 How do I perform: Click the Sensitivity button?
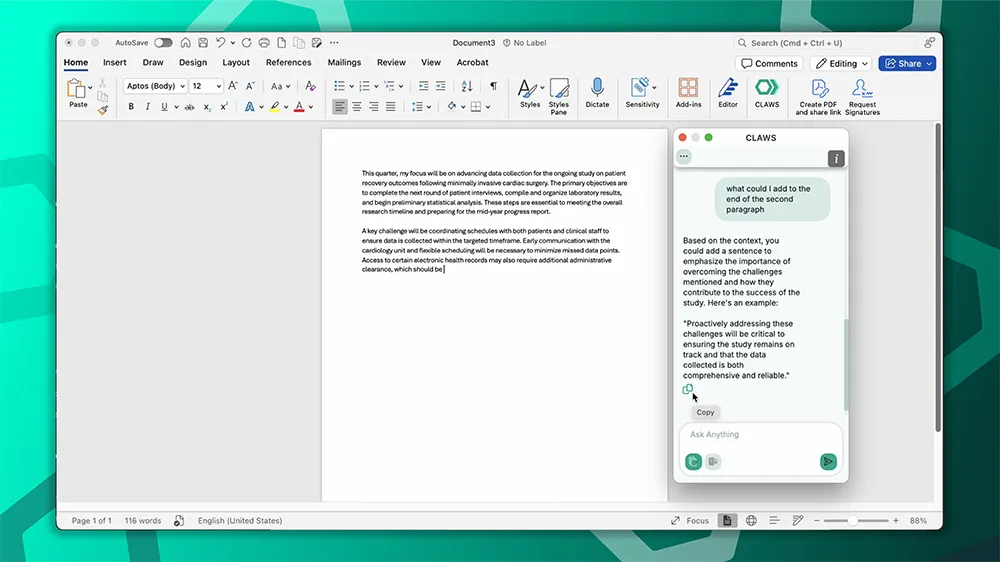(642, 94)
